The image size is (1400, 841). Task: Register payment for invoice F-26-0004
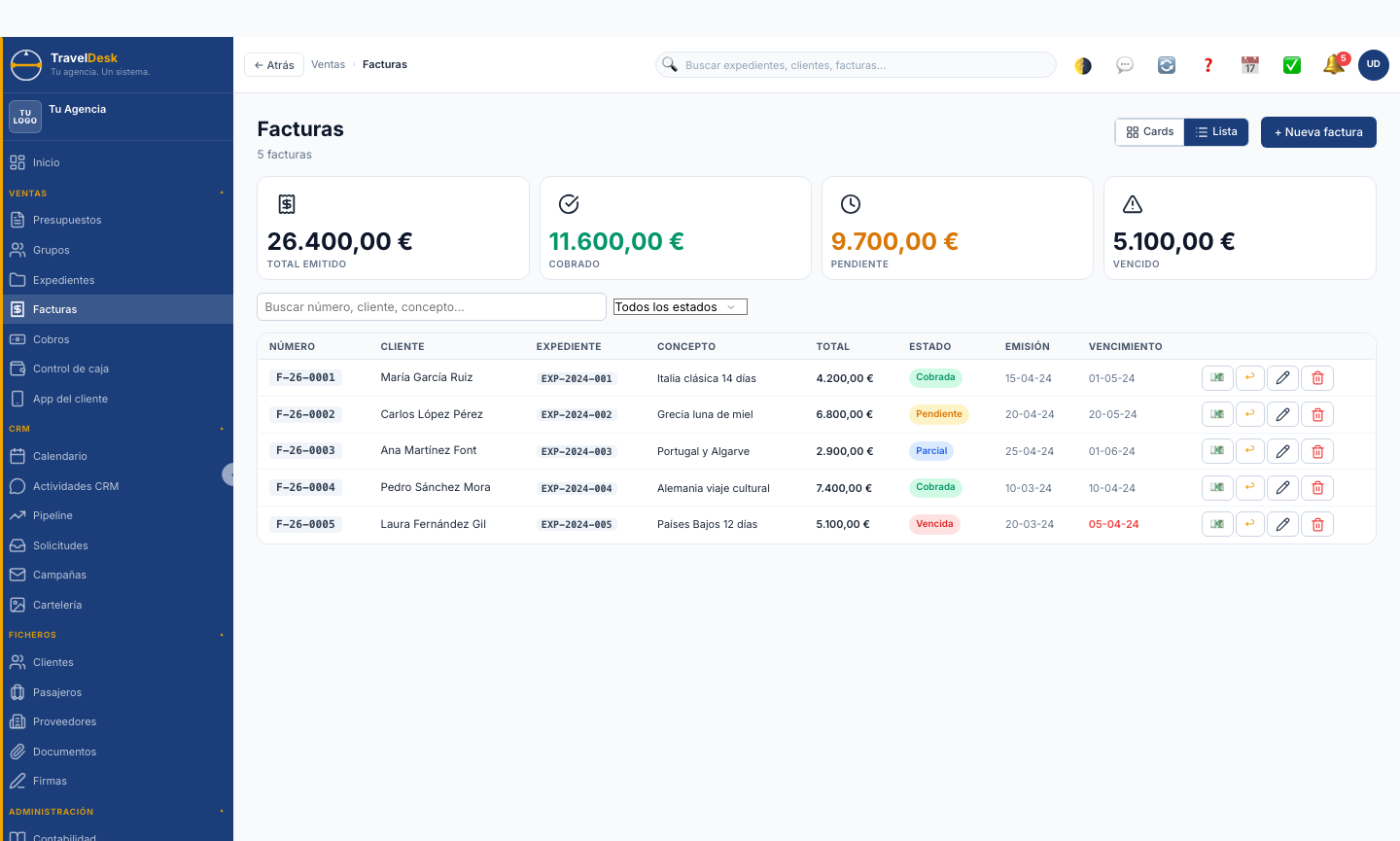[1217, 488]
